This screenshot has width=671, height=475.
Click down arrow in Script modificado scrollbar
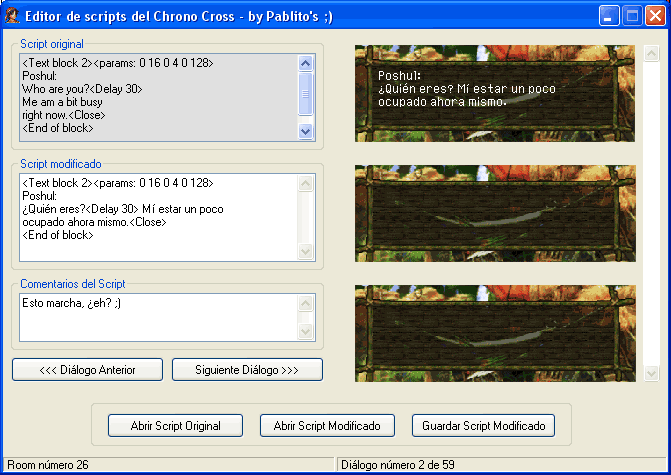click(305, 251)
